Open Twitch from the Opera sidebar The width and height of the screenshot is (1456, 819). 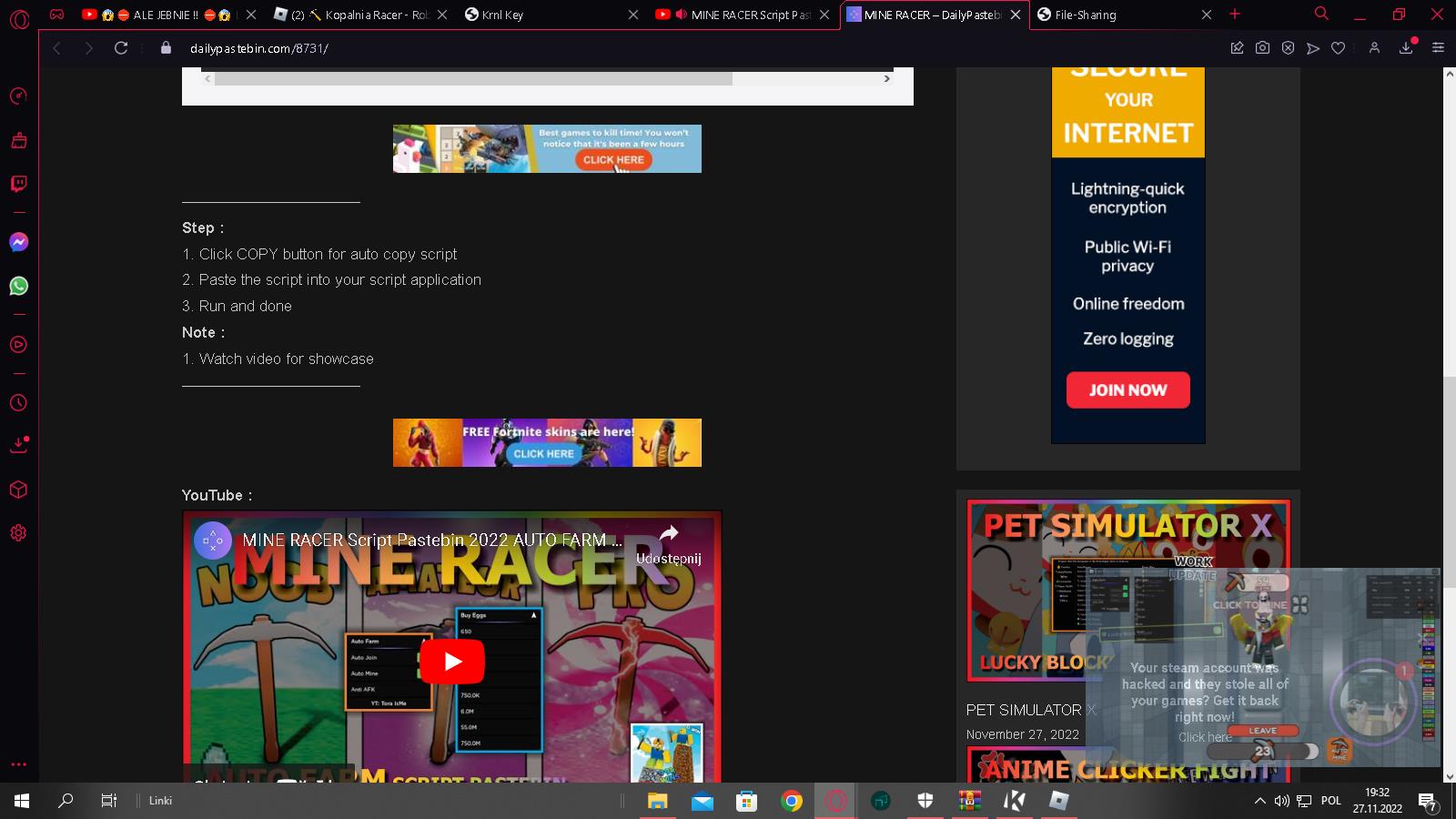[18, 184]
